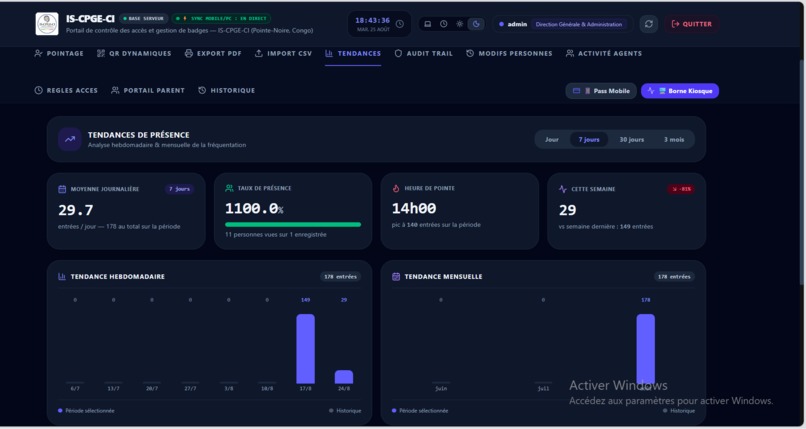The height and width of the screenshot is (429, 806).
Task: Click the IS-CPGE-CI school logo
Action: (x=47, y=24)
